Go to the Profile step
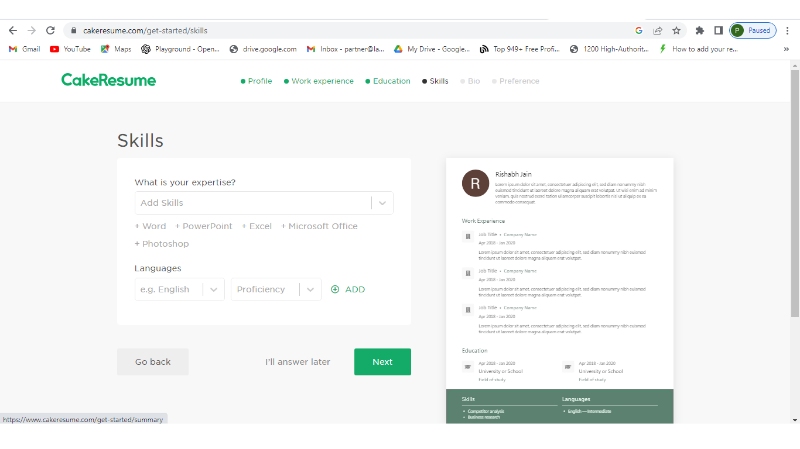This screenshot has width=800, height=449. (x=256, y=81)
